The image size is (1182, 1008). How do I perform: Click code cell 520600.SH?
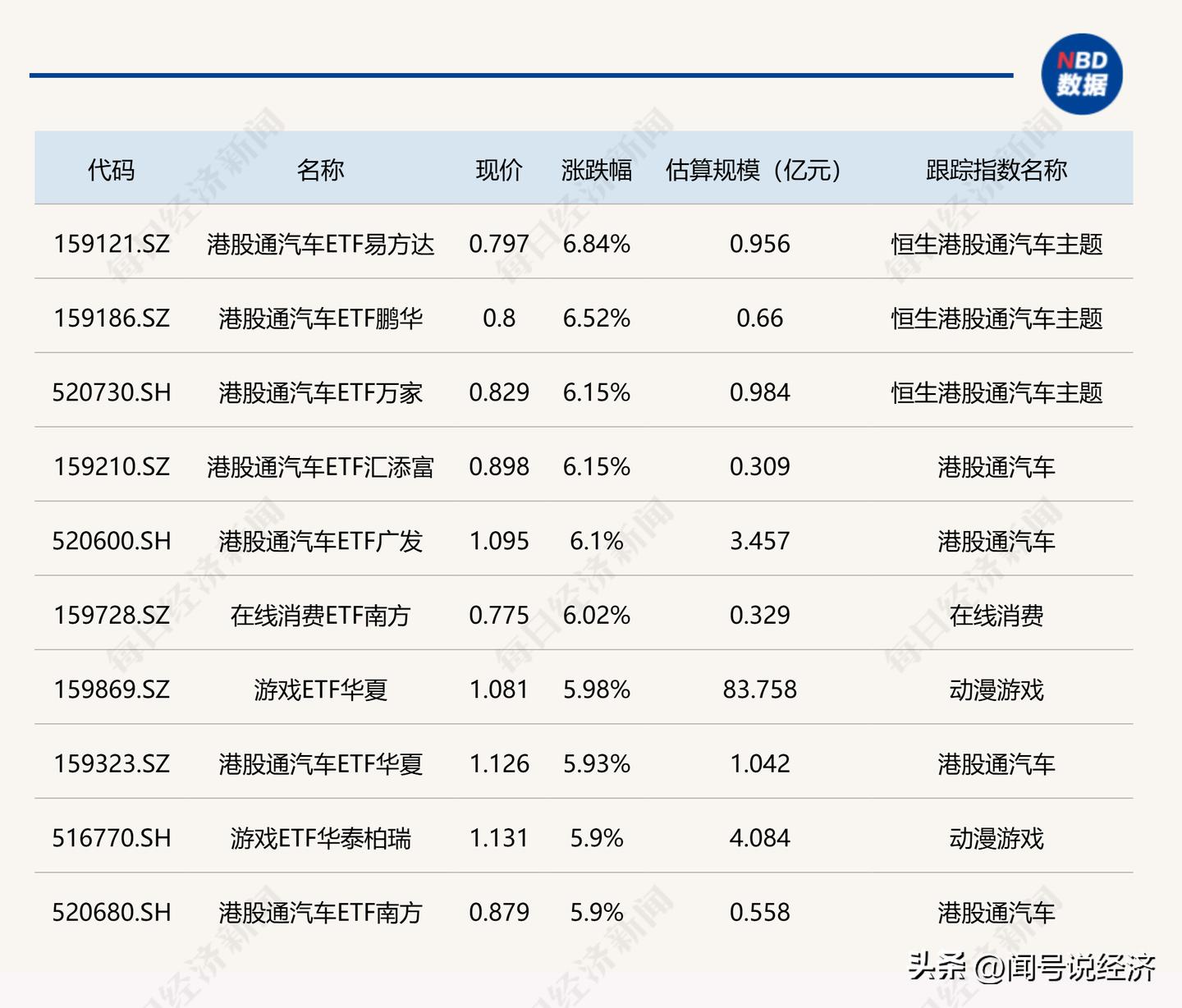[112, 541]
